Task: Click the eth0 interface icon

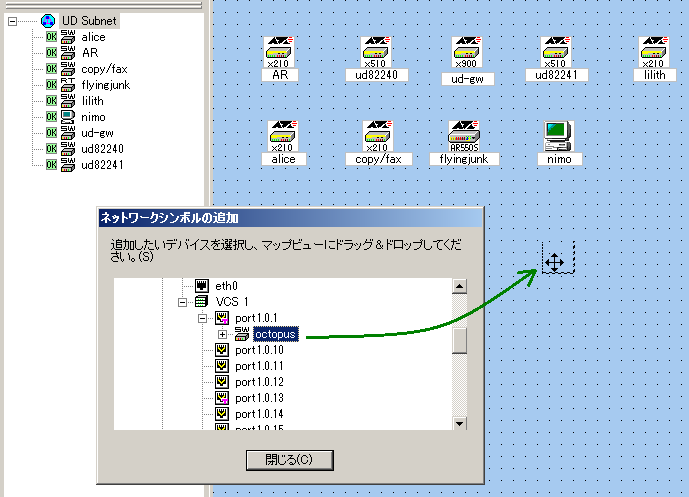Action: tap(202, 286)
